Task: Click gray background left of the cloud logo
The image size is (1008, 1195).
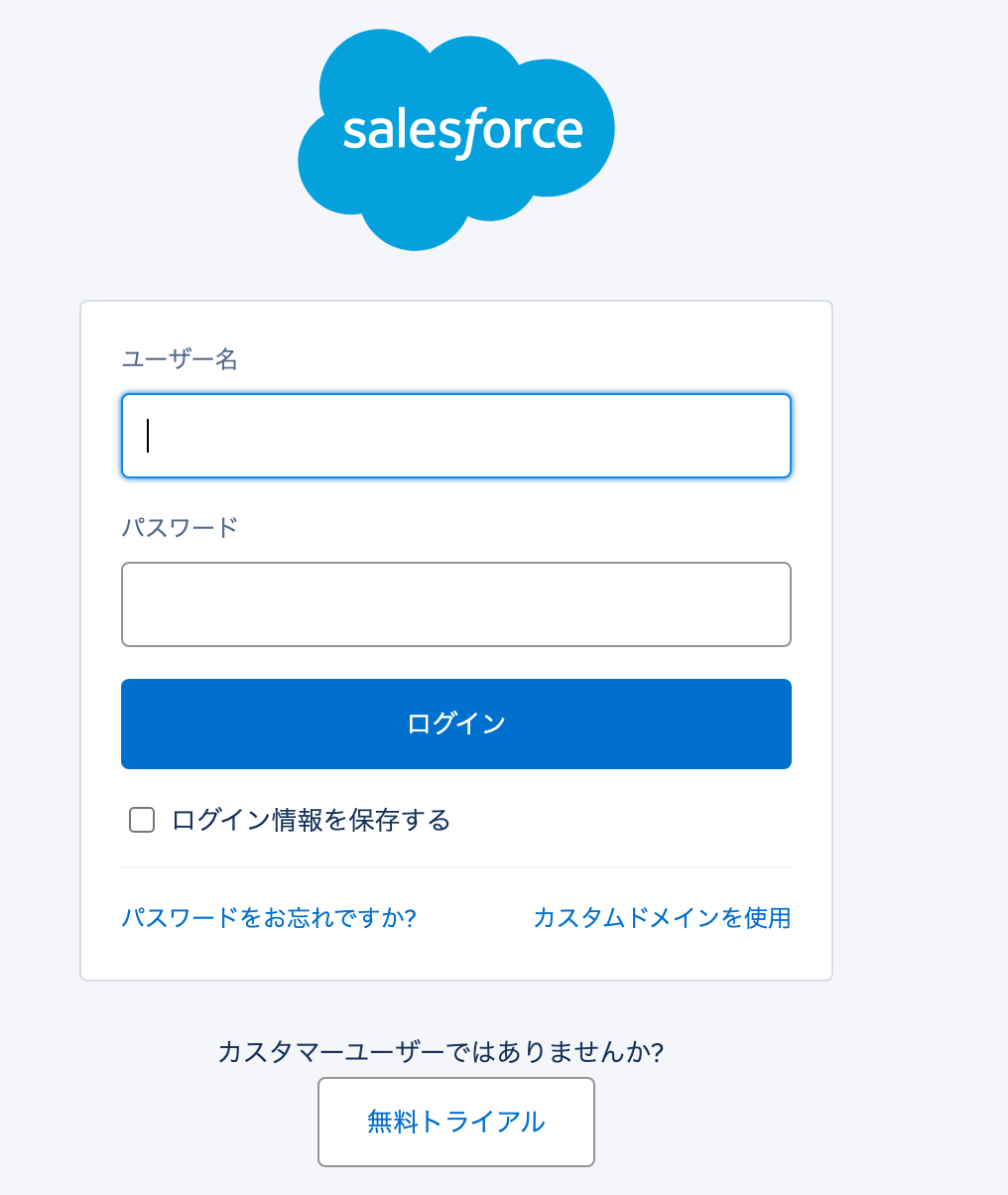Action: pyautogui.click(x=149, y=139)
